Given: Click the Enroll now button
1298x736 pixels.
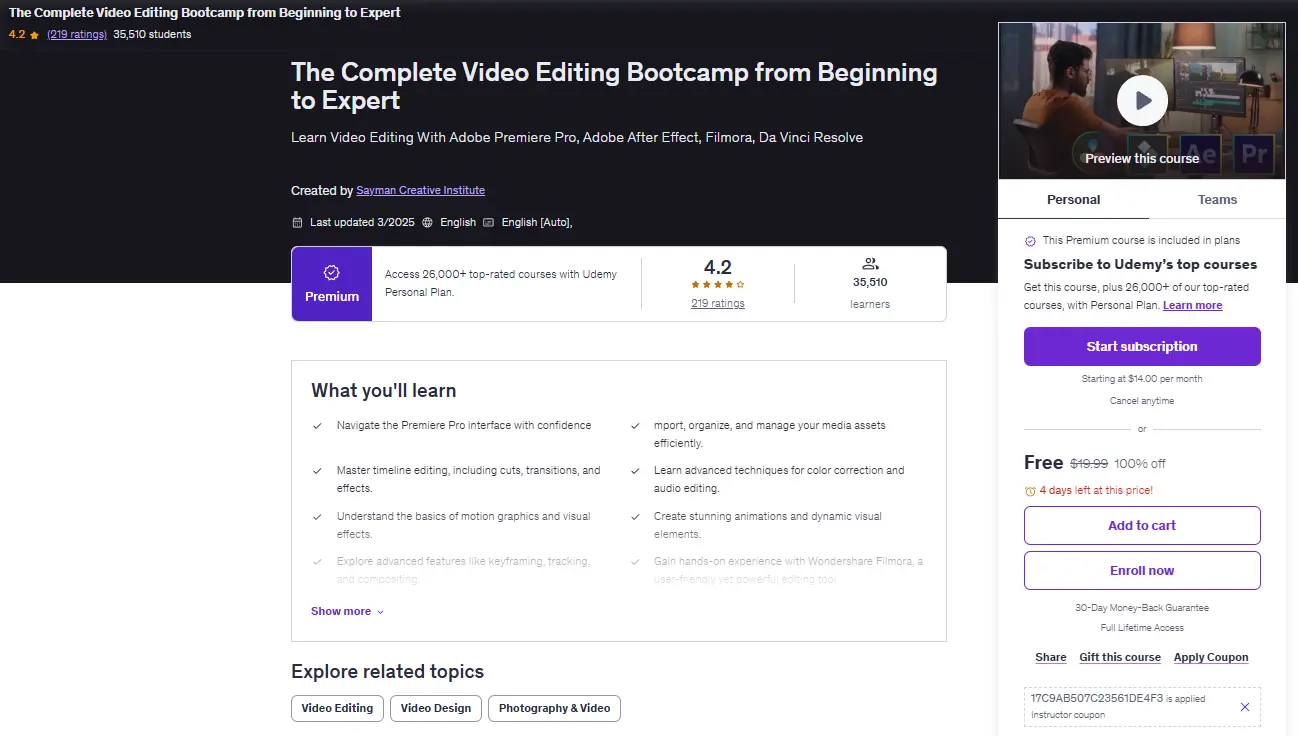Looking at the screenshot, I should 1142,570.
